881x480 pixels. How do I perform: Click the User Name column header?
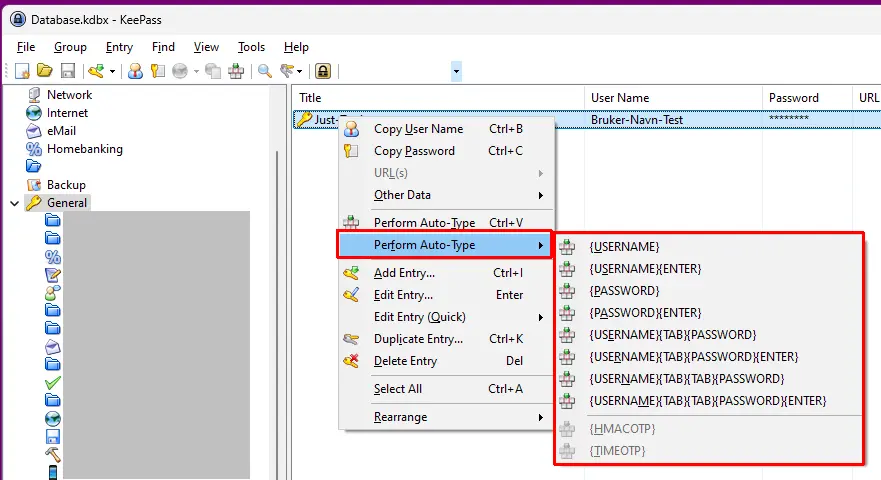pyautogui.click(x=673, y=98)
